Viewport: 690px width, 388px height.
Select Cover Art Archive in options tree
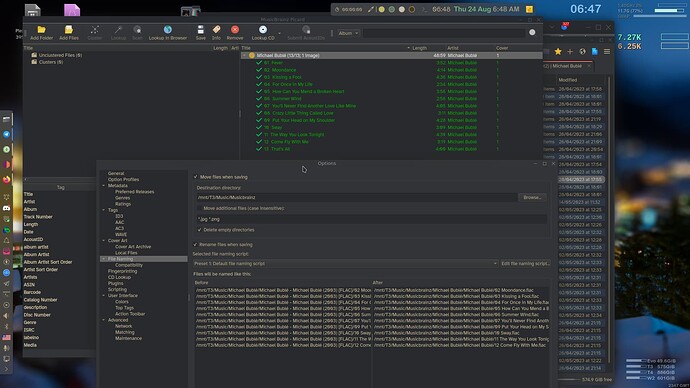[133, 247]
